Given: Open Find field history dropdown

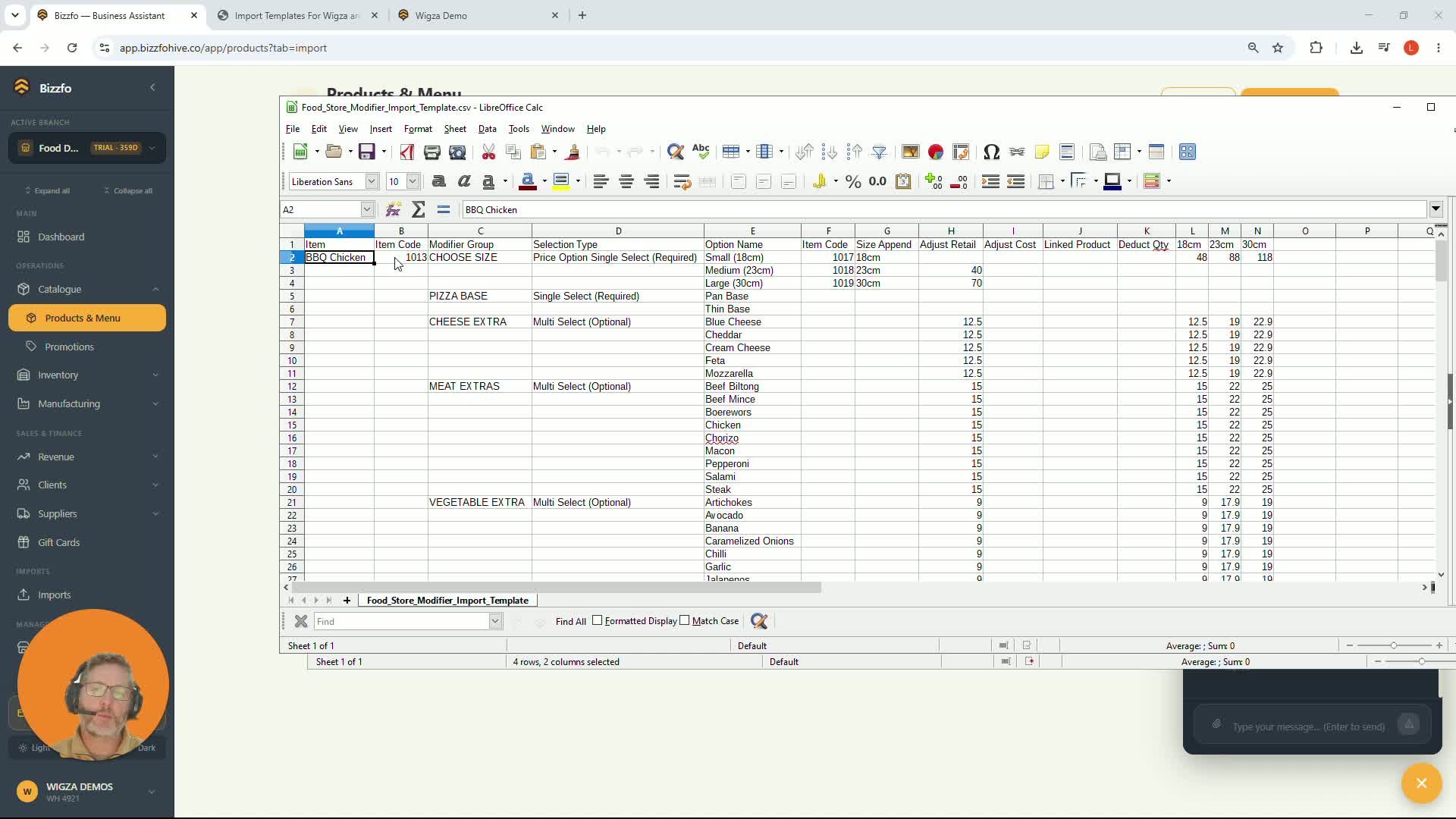Looking at the screenshot, I should [495, 621].
